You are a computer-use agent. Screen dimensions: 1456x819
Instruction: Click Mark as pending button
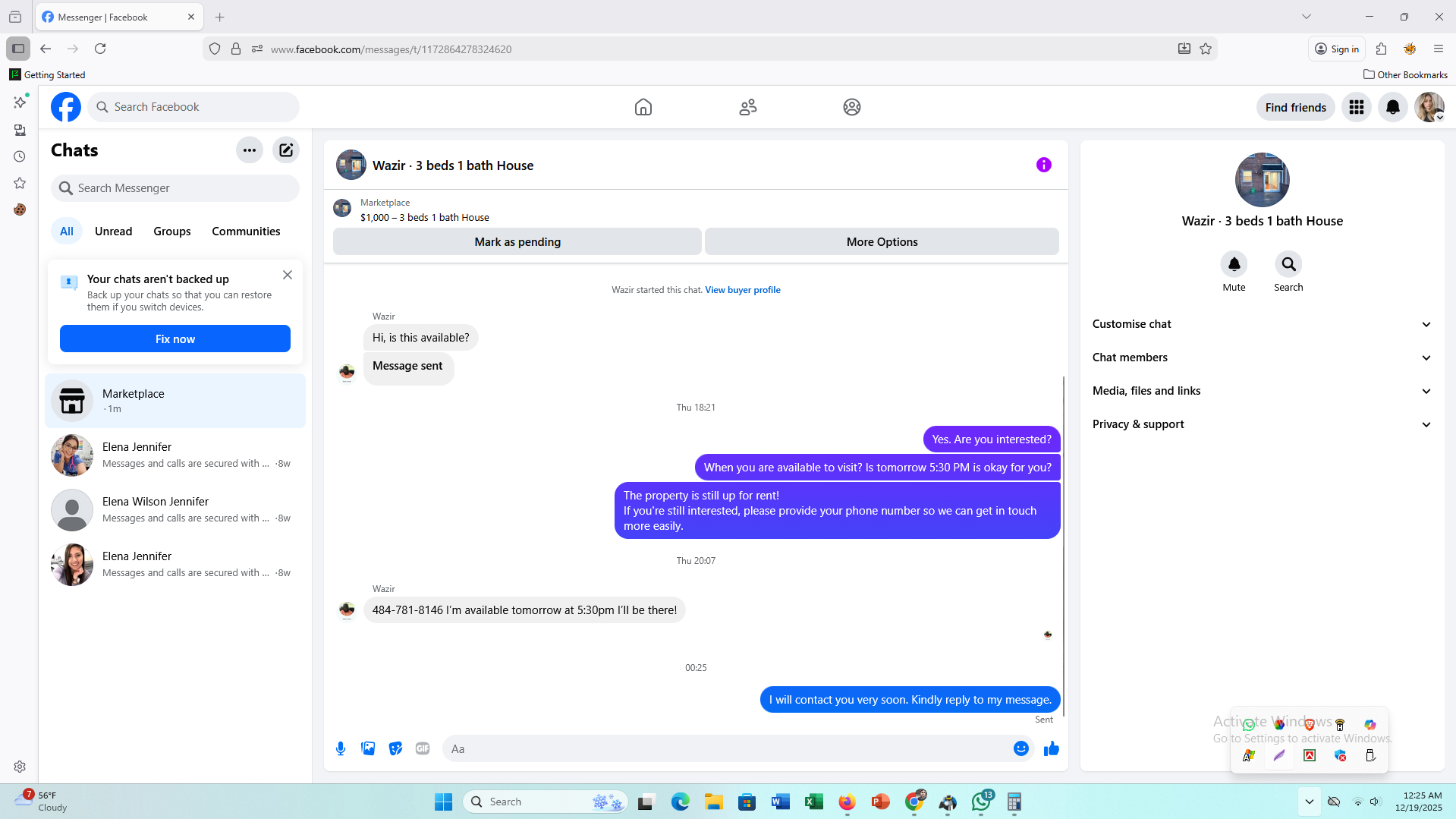tap(517, 241)
